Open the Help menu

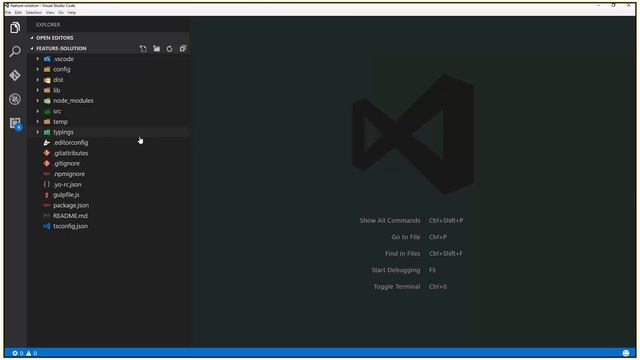pyautogui.click(x=72, y=13)
